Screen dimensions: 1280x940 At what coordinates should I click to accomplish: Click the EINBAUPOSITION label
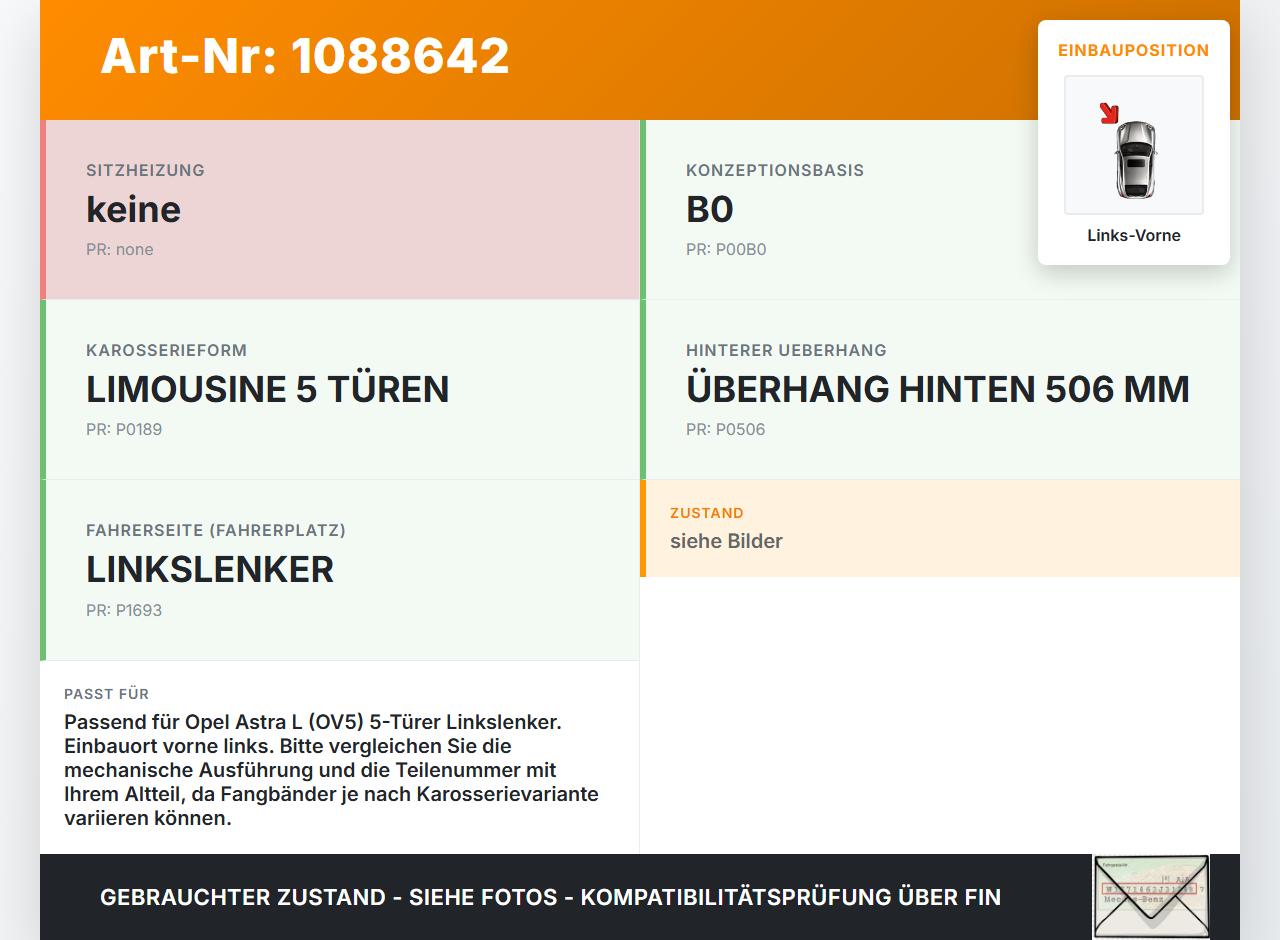(x=1134, y=50)
